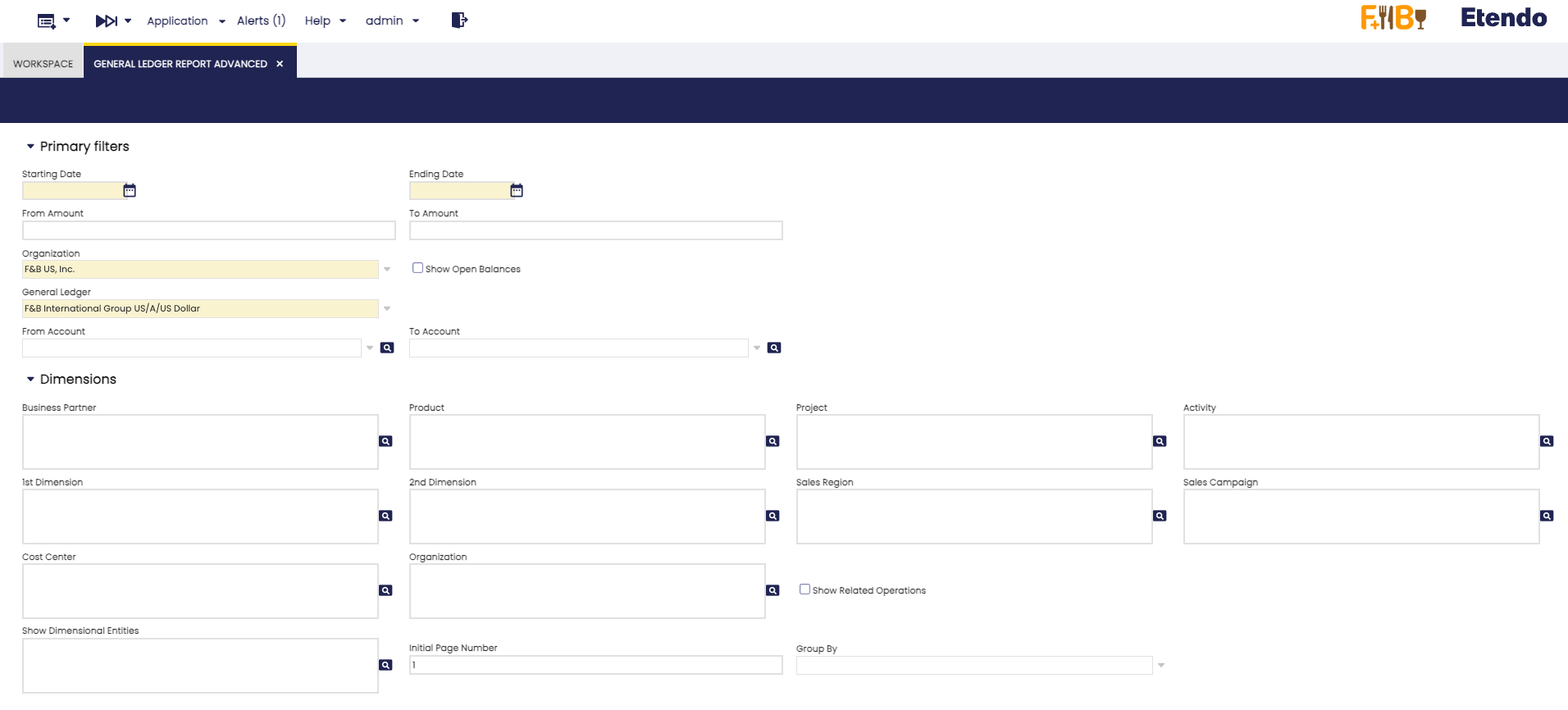Click the From Amount input field
The height and width of the screenshot is (710, 1568).
pyautogui.click(x=208, y=230)
